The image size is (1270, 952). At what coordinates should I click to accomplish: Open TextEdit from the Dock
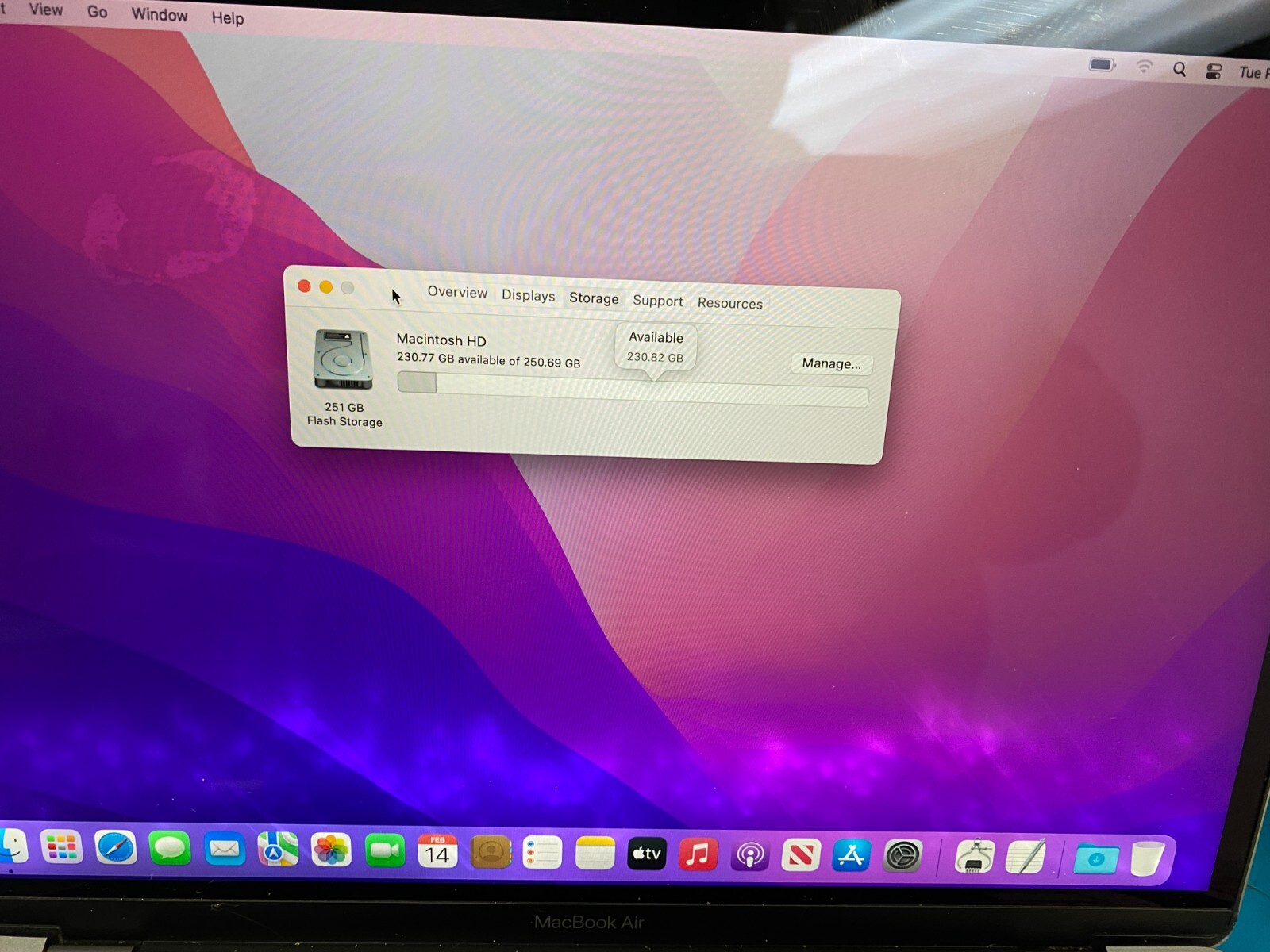1026,858
